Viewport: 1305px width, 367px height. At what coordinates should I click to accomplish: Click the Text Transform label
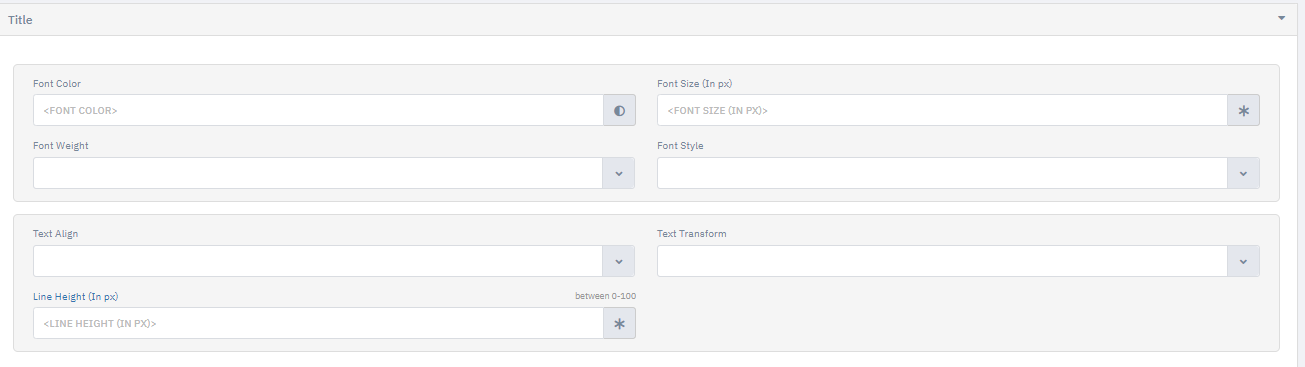pyautogui.click(x=692, y=234)
